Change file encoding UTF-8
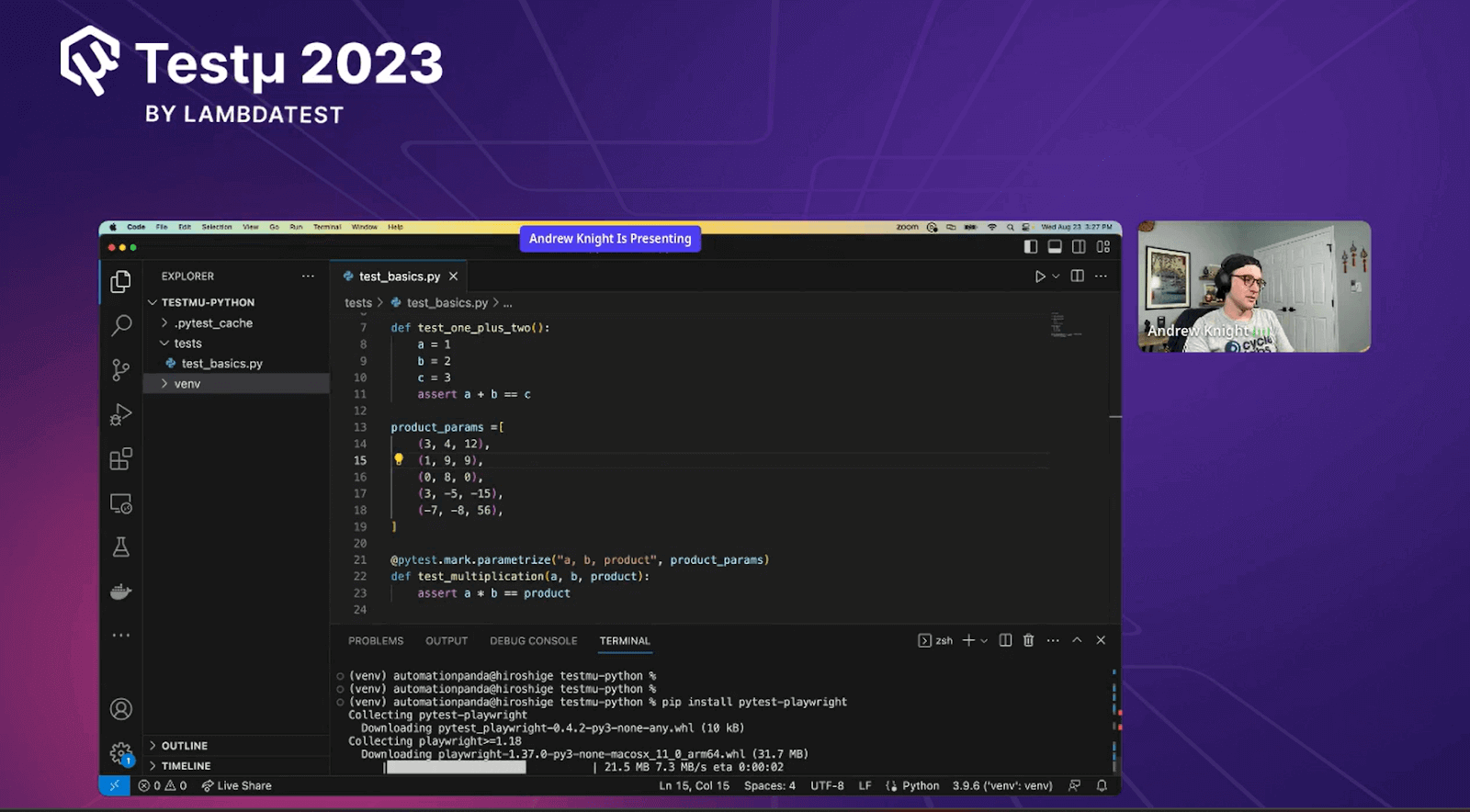The image size is (1470, 812). pos(827,785)
